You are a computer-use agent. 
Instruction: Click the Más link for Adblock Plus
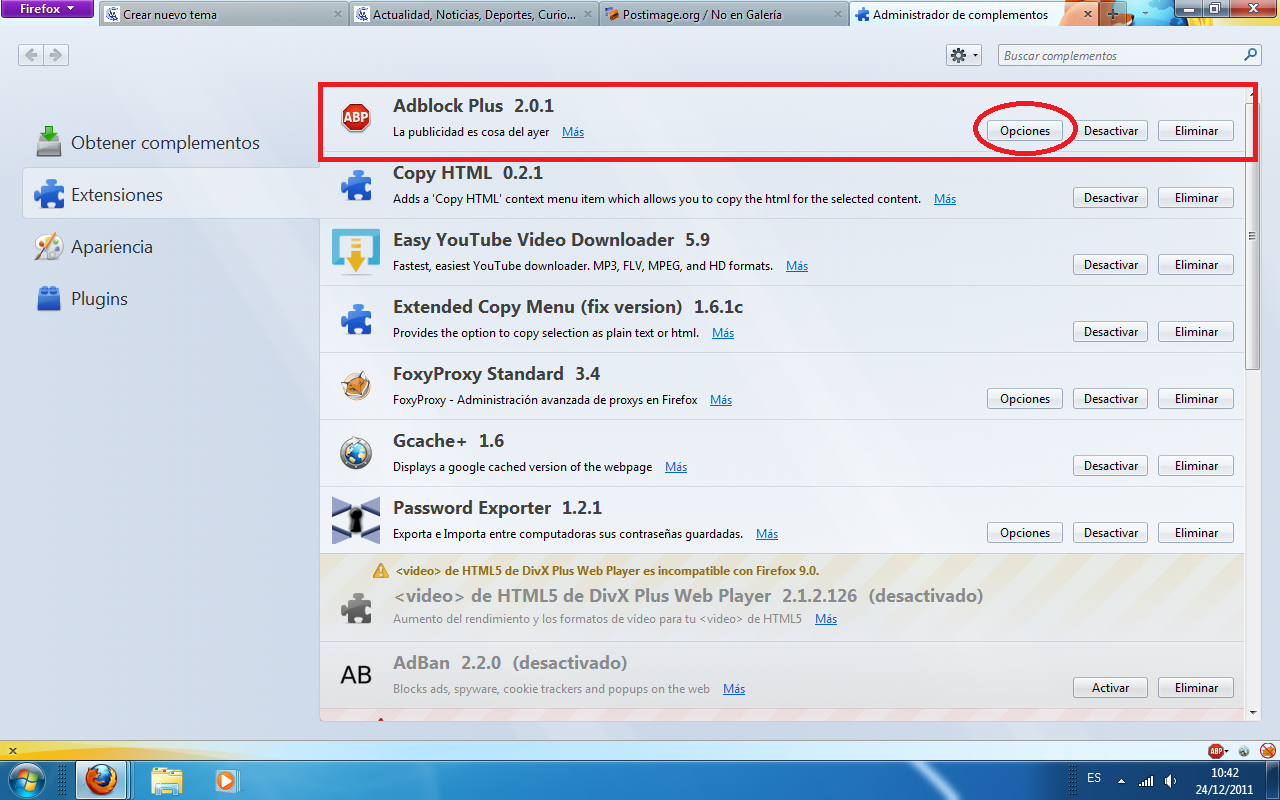click(x=573, y=132)
